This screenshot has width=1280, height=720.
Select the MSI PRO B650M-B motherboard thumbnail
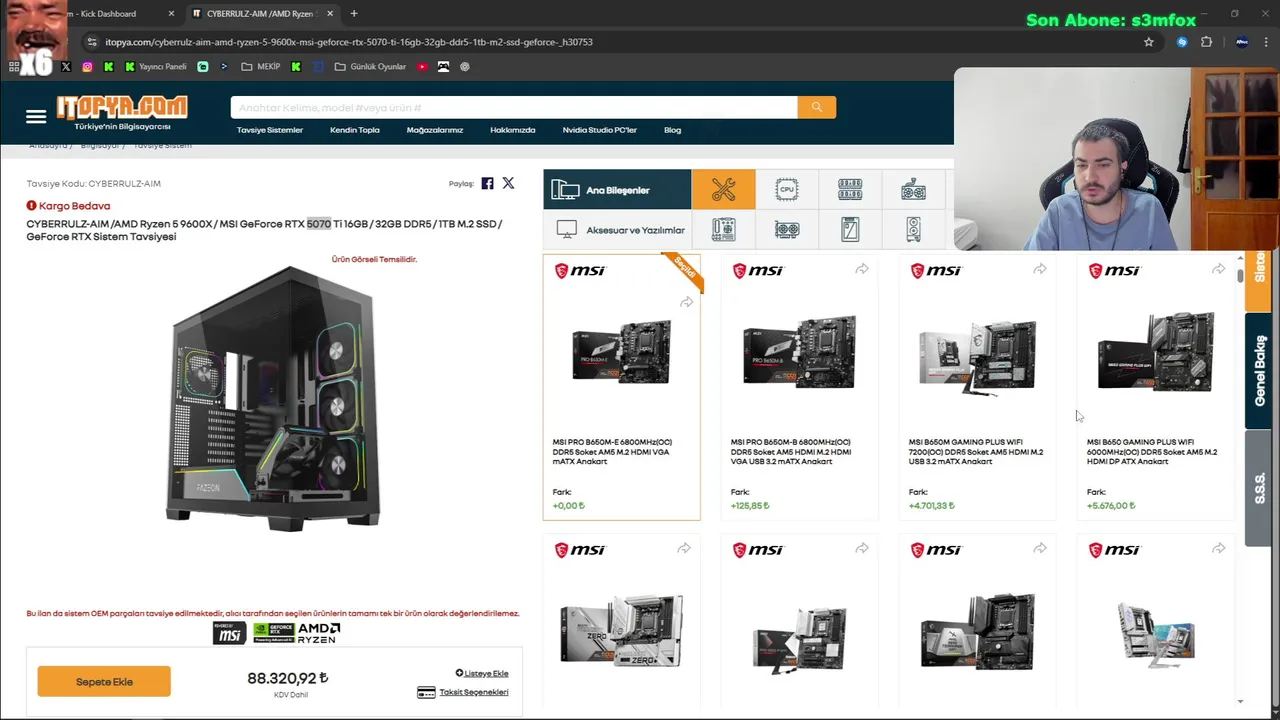tap(799, 352)
